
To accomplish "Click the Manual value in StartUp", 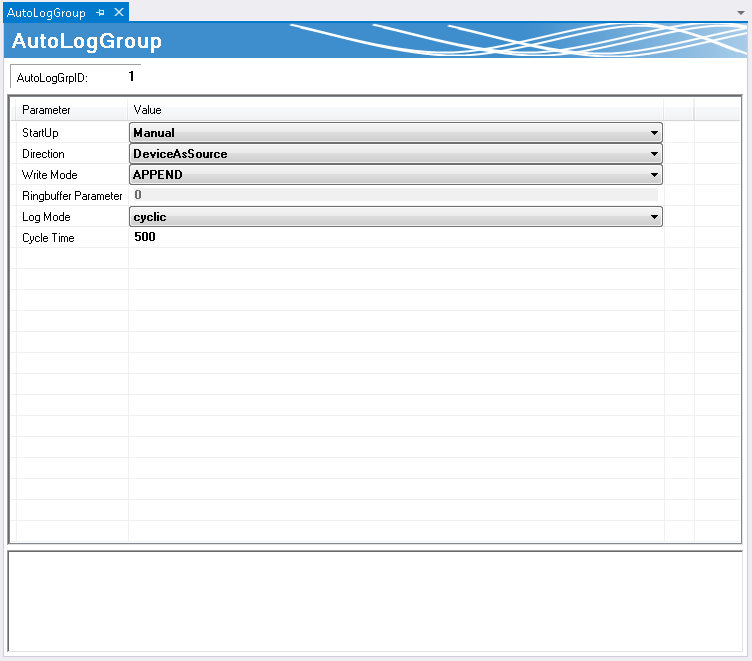I will pyautogui.click(x=154, y=133).
